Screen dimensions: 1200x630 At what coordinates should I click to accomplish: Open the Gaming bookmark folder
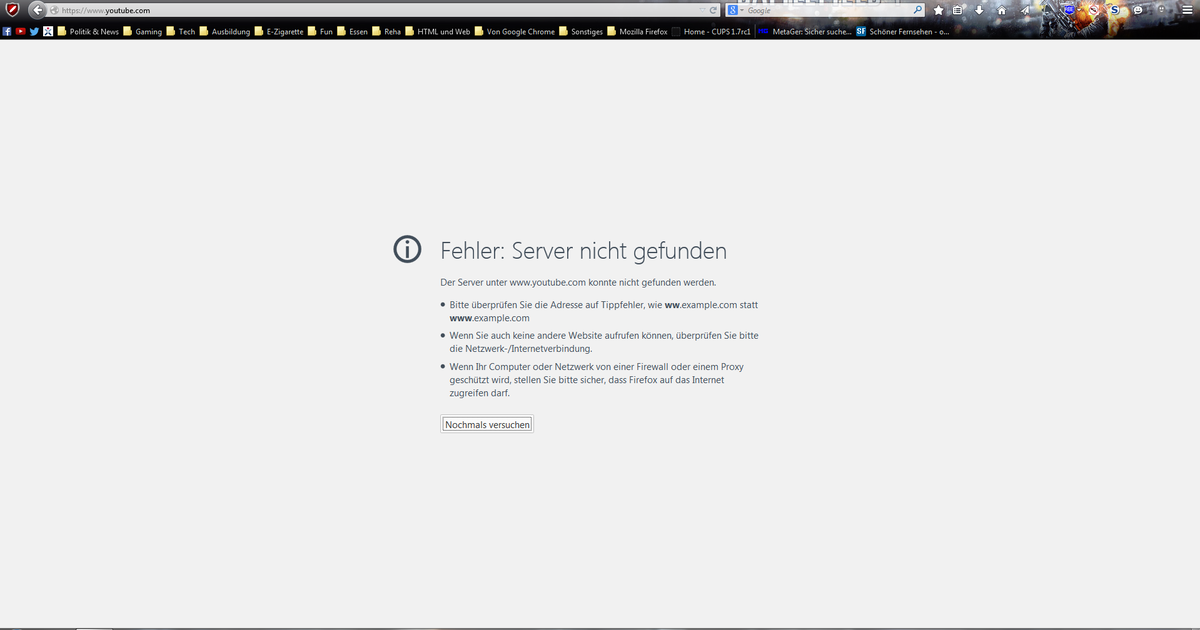(x=142, y=31)
